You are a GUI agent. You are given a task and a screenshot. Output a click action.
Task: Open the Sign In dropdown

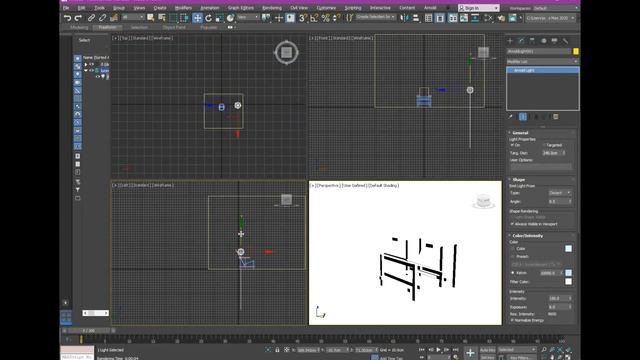point(478,8)
